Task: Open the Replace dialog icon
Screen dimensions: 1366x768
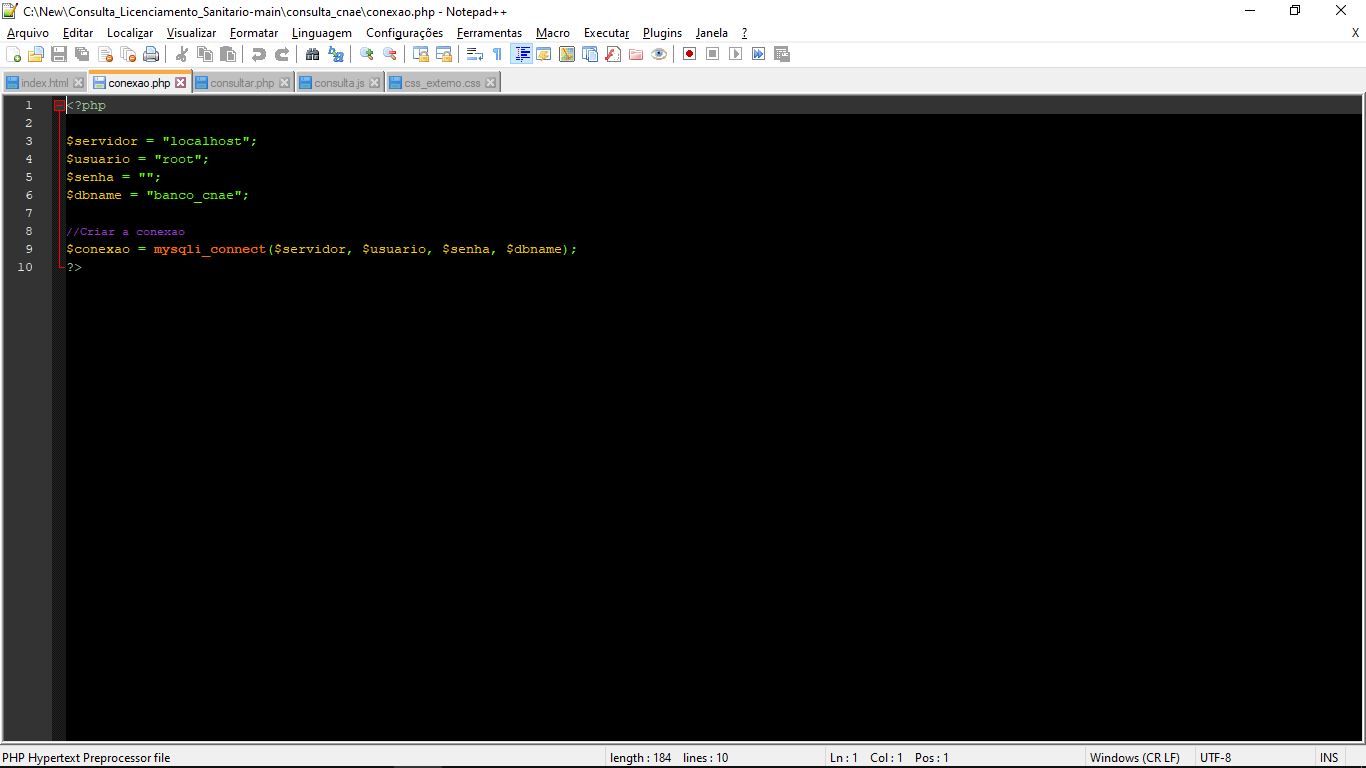Action: [x=336, y=54]
